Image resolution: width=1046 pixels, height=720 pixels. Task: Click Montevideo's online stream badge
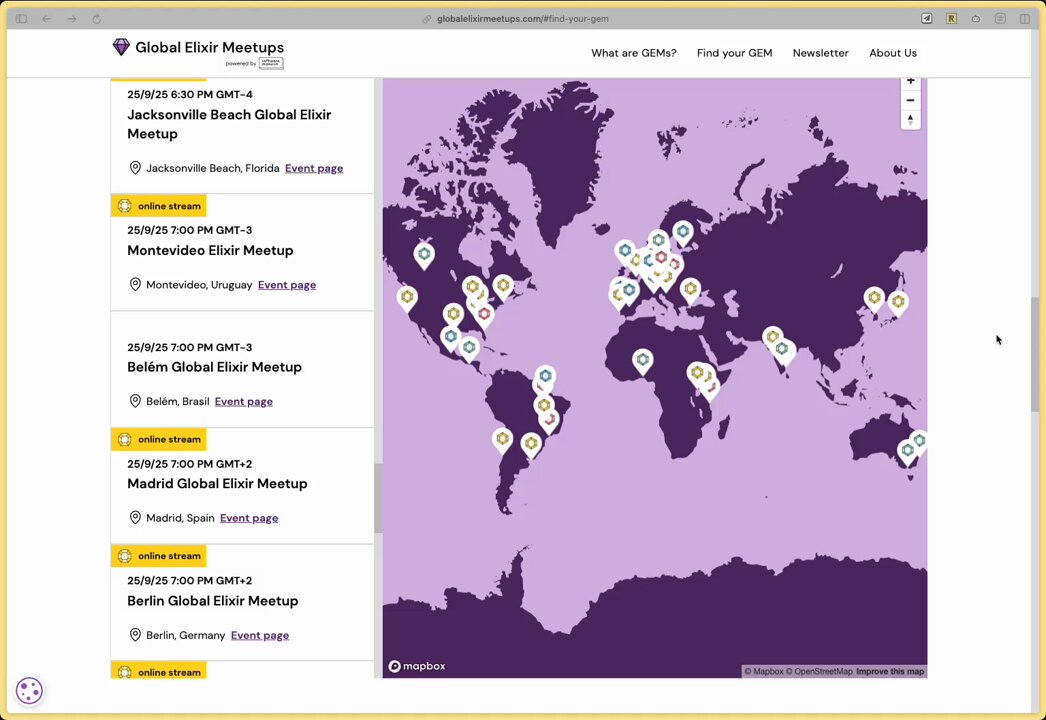tap(159, 206)
